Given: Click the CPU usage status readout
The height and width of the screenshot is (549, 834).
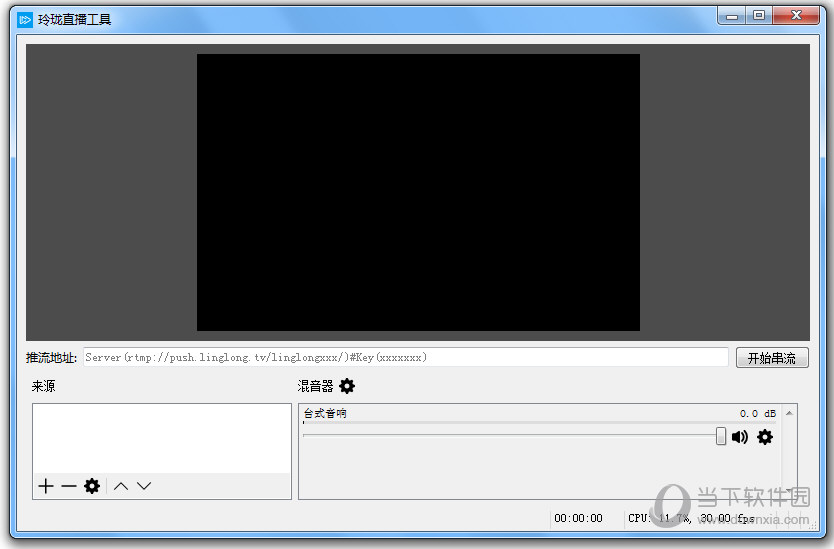Looking at the screenshot, I should [690, 518].
